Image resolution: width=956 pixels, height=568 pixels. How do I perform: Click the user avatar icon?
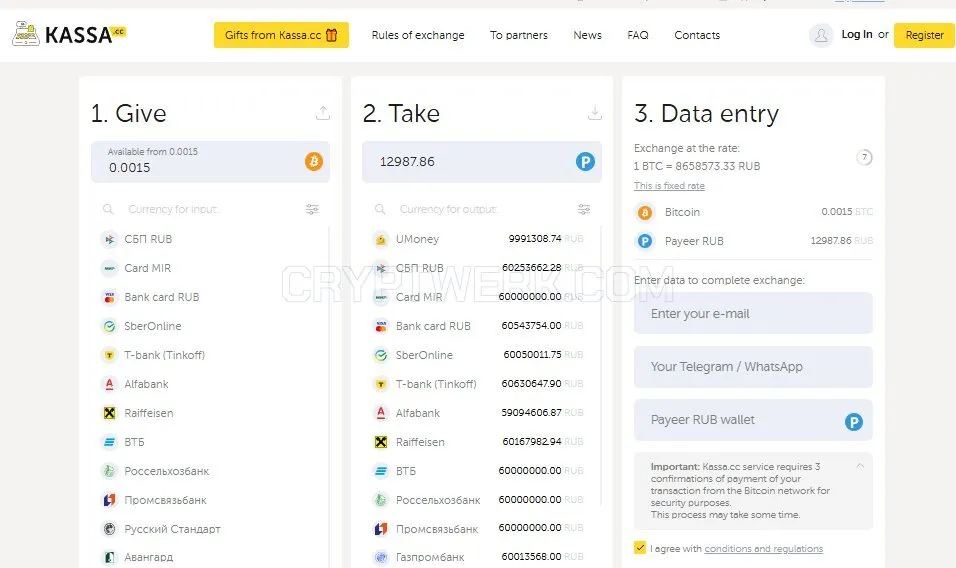coord(821,35)
